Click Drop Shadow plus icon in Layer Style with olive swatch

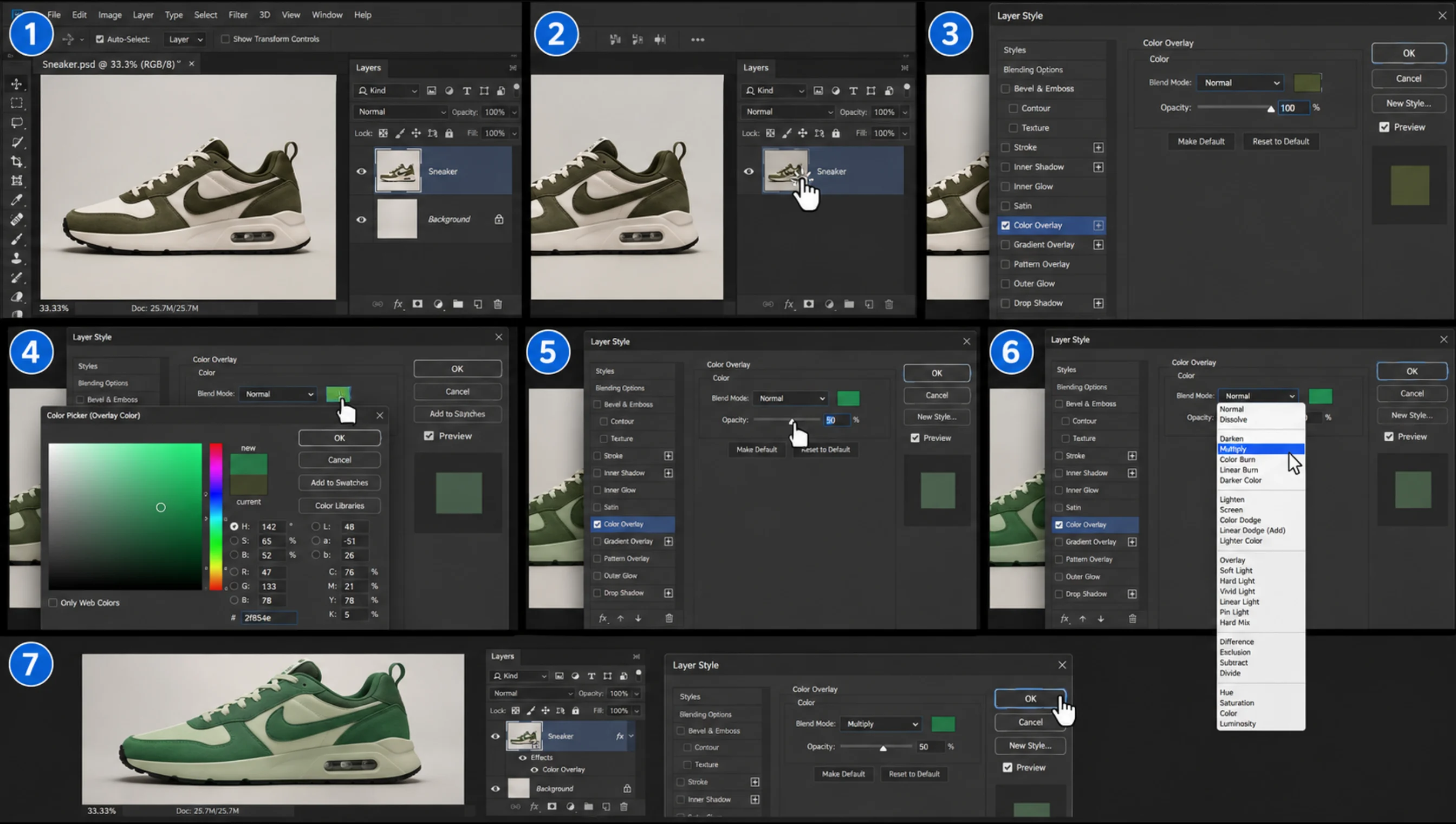coord(1098,303)
